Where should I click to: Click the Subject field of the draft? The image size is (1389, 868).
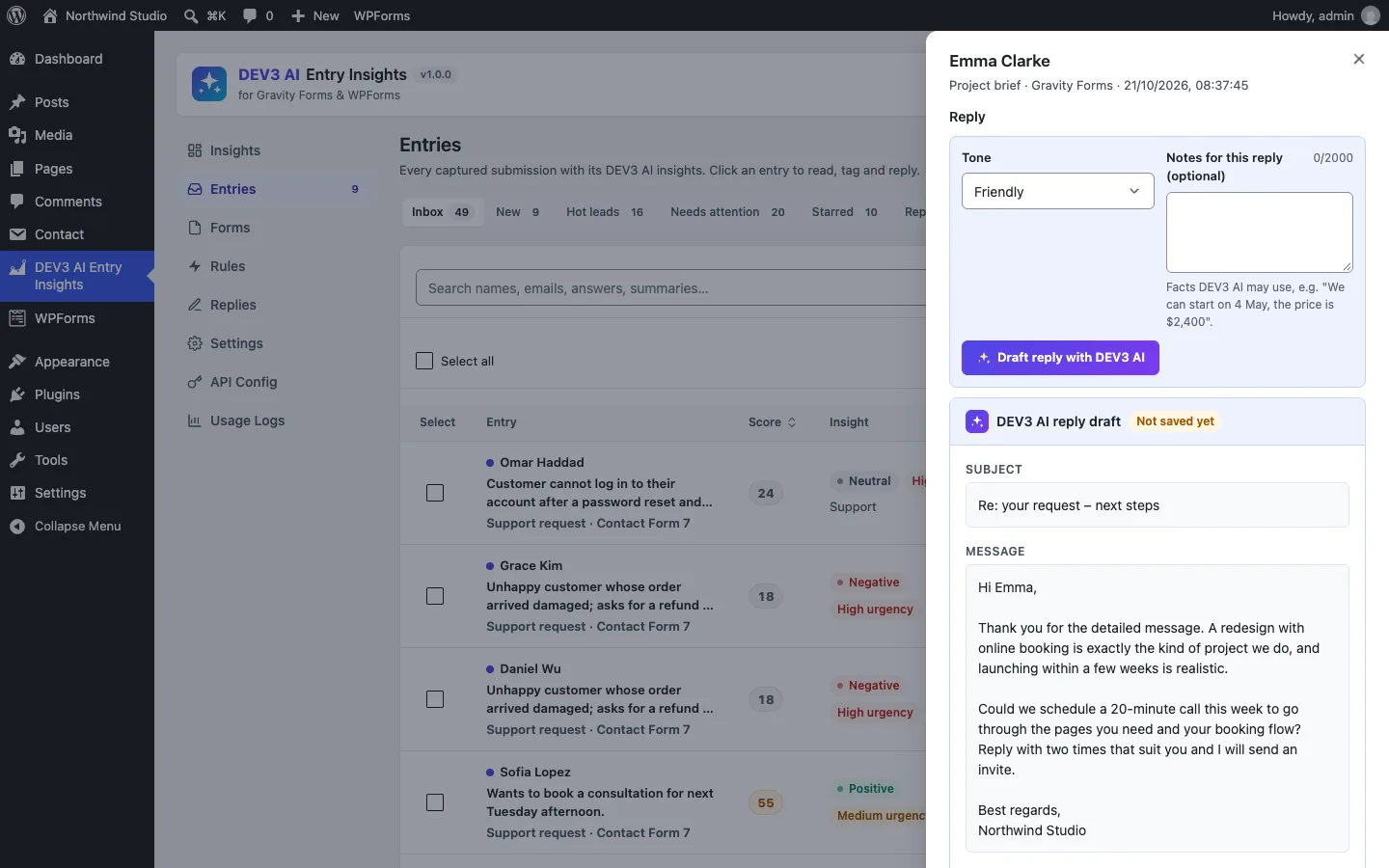pyautogui.click(x=1157, y=505)
